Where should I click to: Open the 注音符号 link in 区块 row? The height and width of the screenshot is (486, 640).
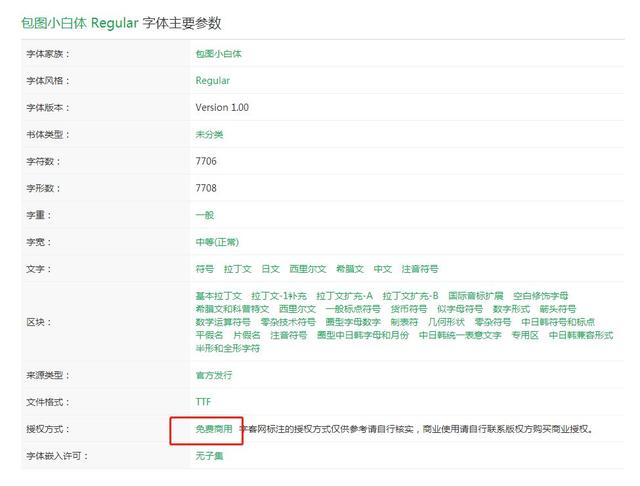pos(289,335)
